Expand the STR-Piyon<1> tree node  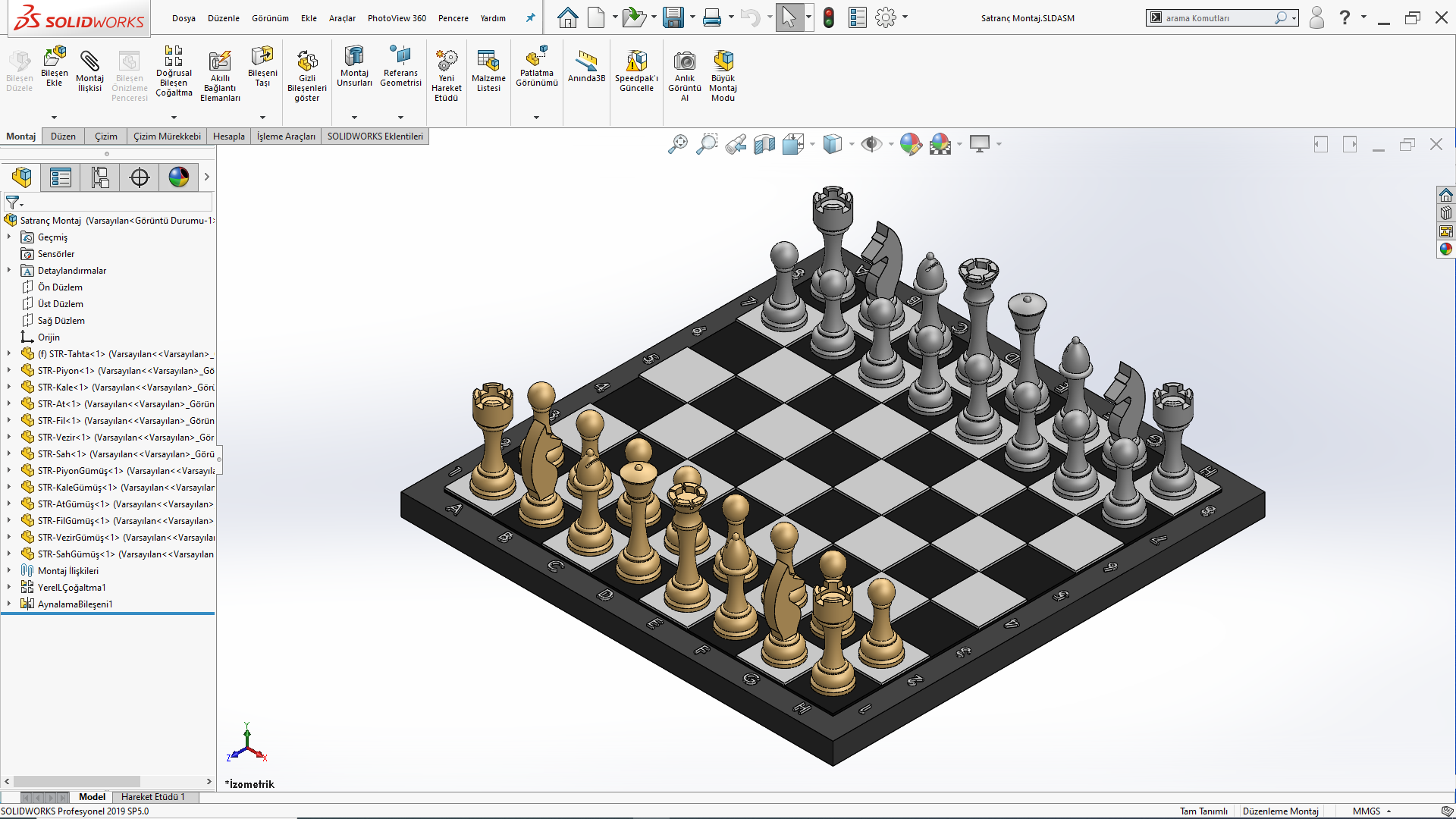click(9, 371)
